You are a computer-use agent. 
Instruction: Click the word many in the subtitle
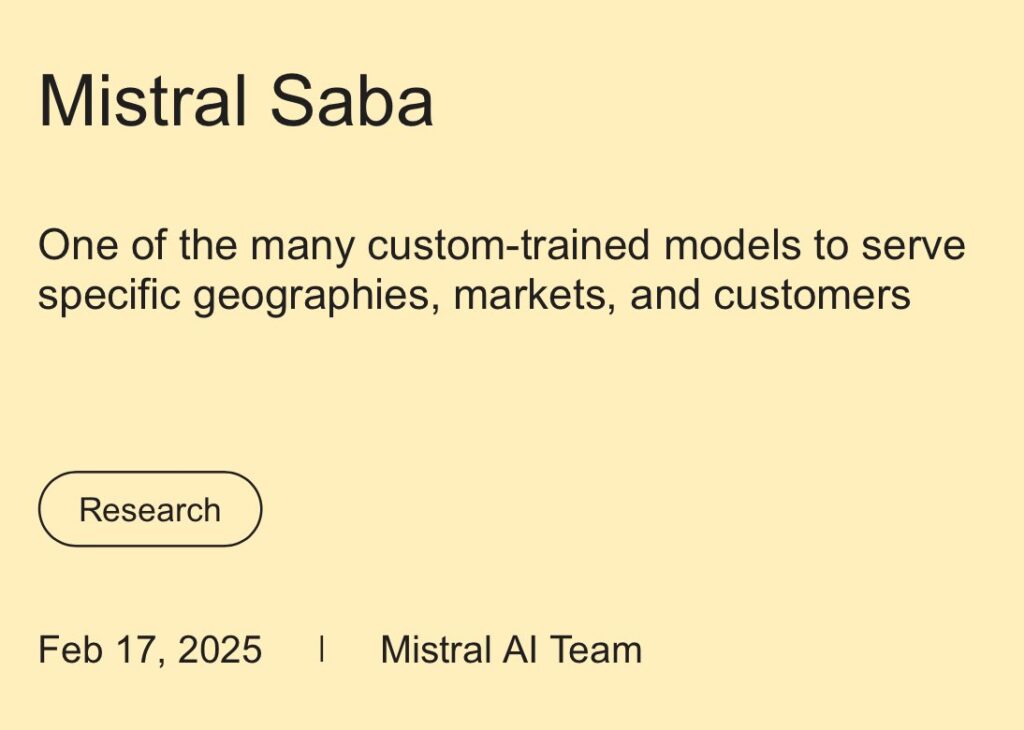pyautogui.click(x=302, y=247)
